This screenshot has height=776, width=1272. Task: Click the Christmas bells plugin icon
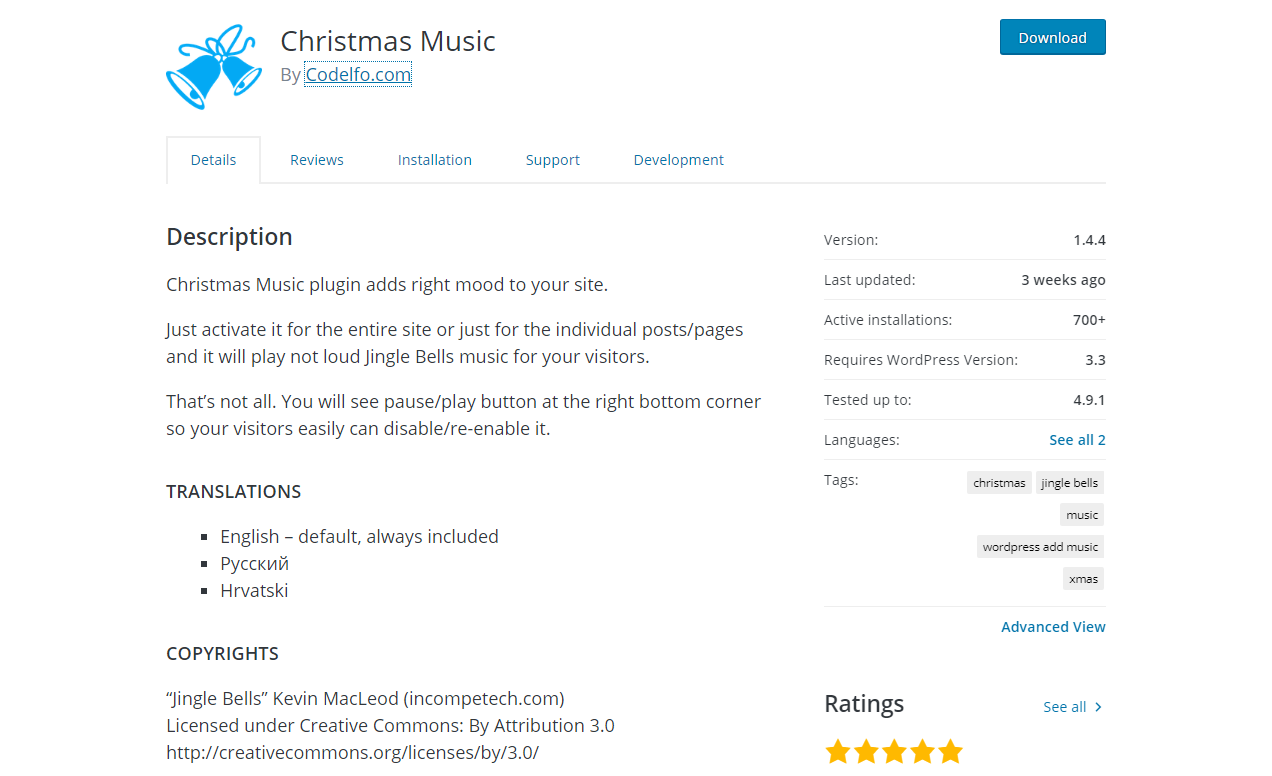pos(214,67)
